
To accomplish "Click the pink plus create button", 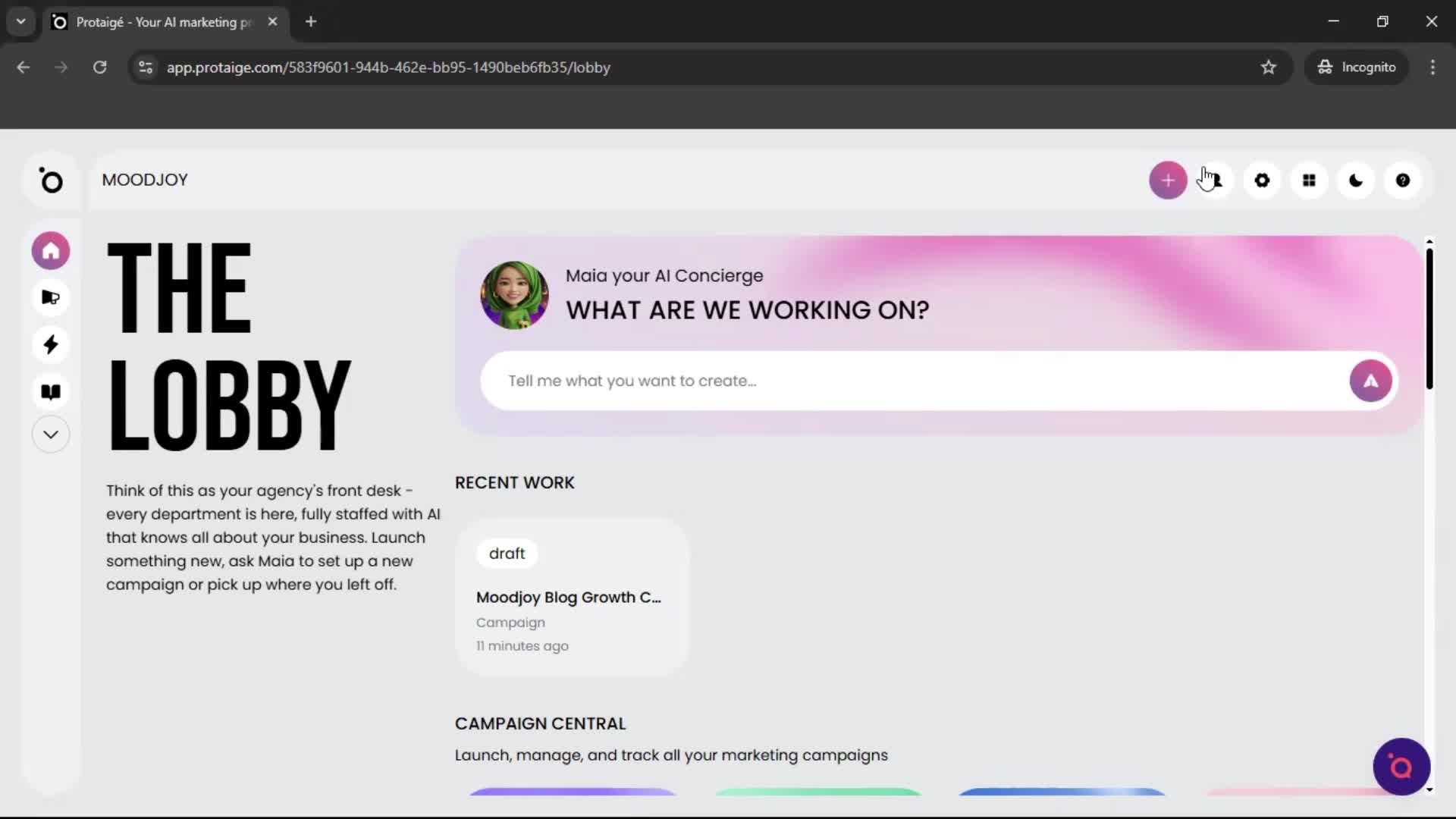I will (1168, 180).
